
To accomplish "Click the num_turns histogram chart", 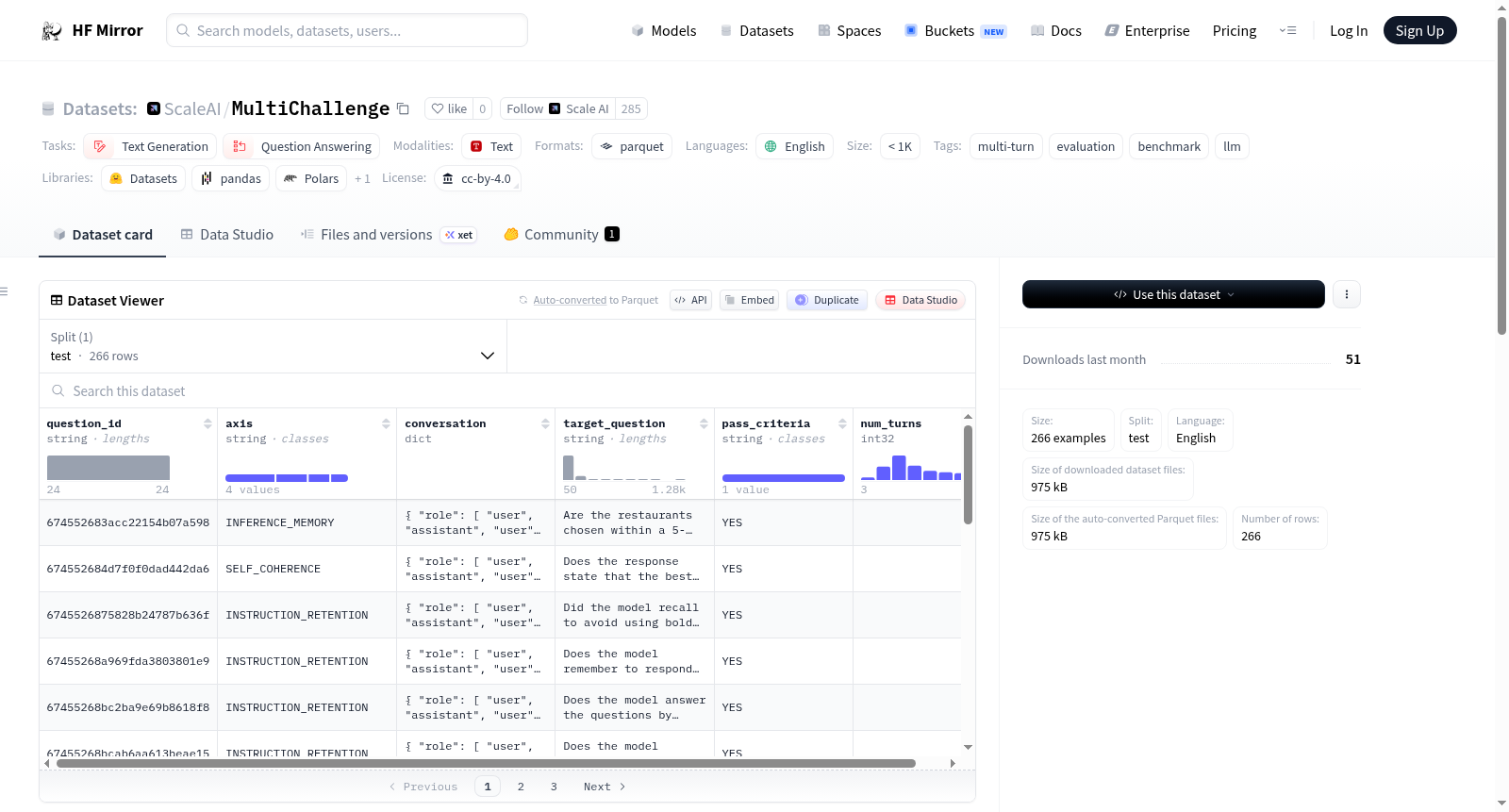I will 910,468.
